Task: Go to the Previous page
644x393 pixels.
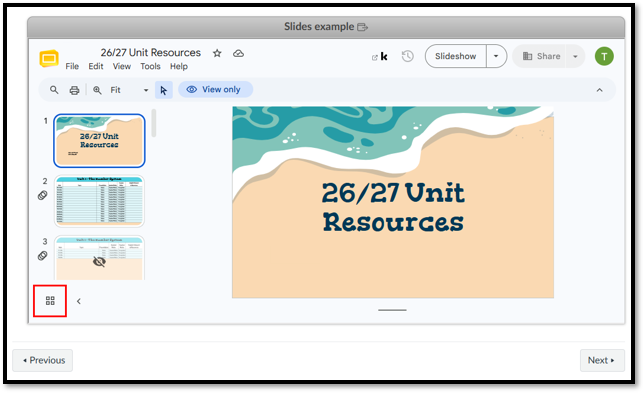Action: tap(43, 361)
